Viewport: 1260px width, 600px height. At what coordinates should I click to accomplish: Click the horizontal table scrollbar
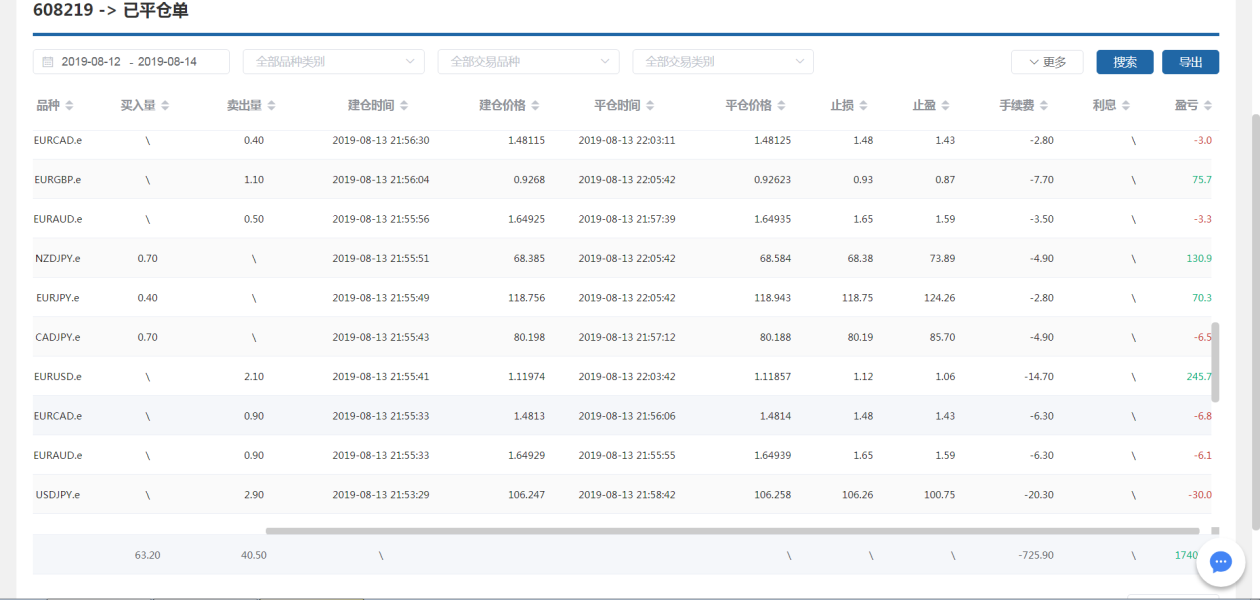731,531
